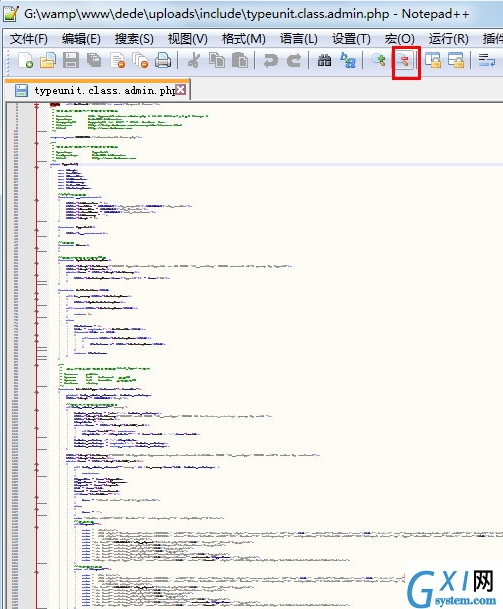Toggle synchronized vertical scrolling icon
Viewport: 503px width, 609px height.
(x=433, y=61)
